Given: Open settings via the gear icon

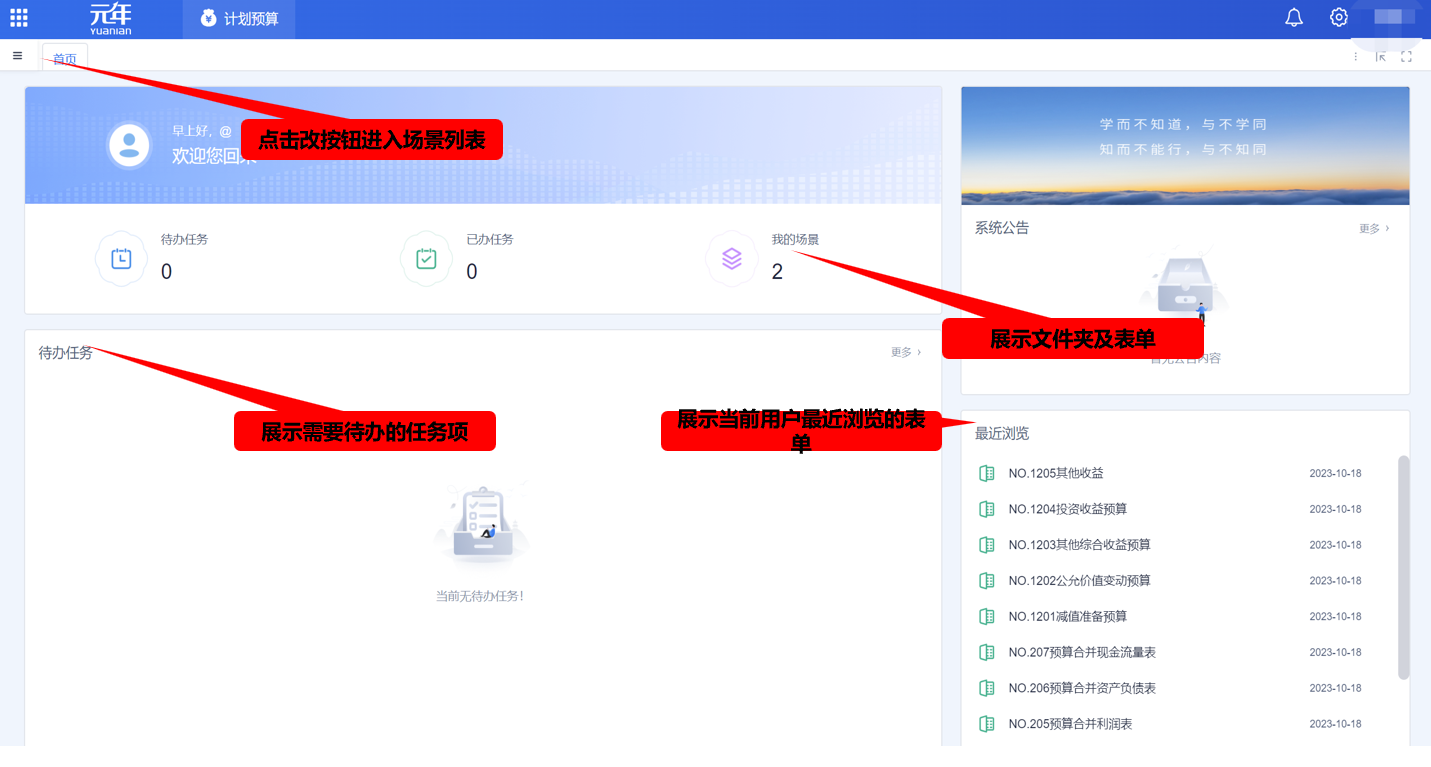Looking at the screenshot, I should (1338, 18).
